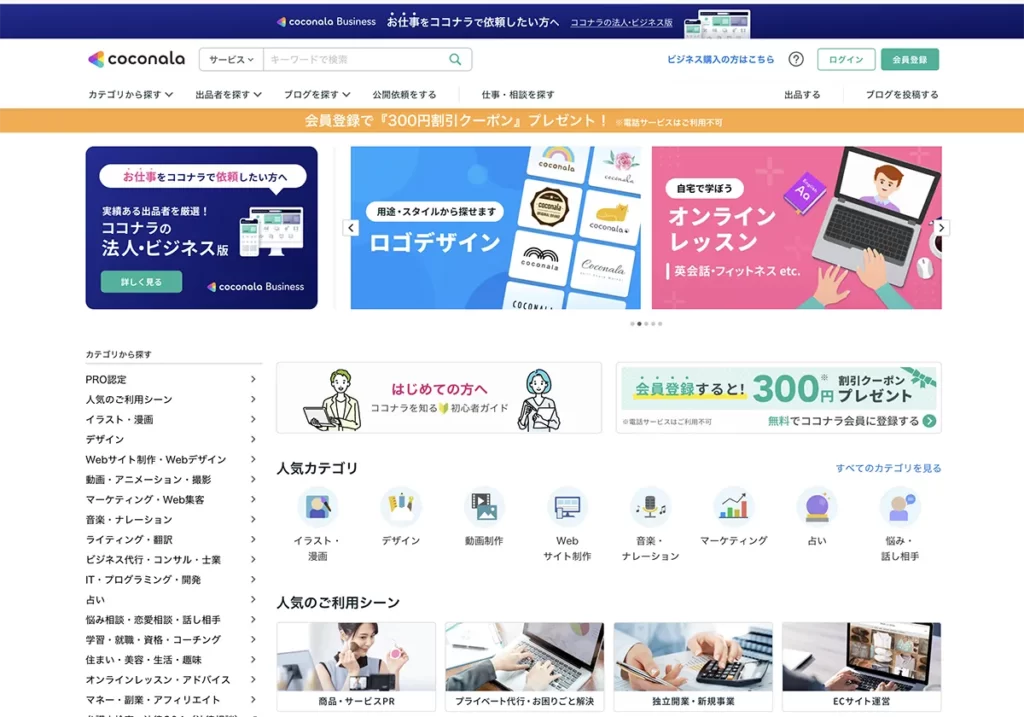This screenshot has width=1024, height=717.
Task: Click the 会員登録 button
Action: tap(910, 59)
